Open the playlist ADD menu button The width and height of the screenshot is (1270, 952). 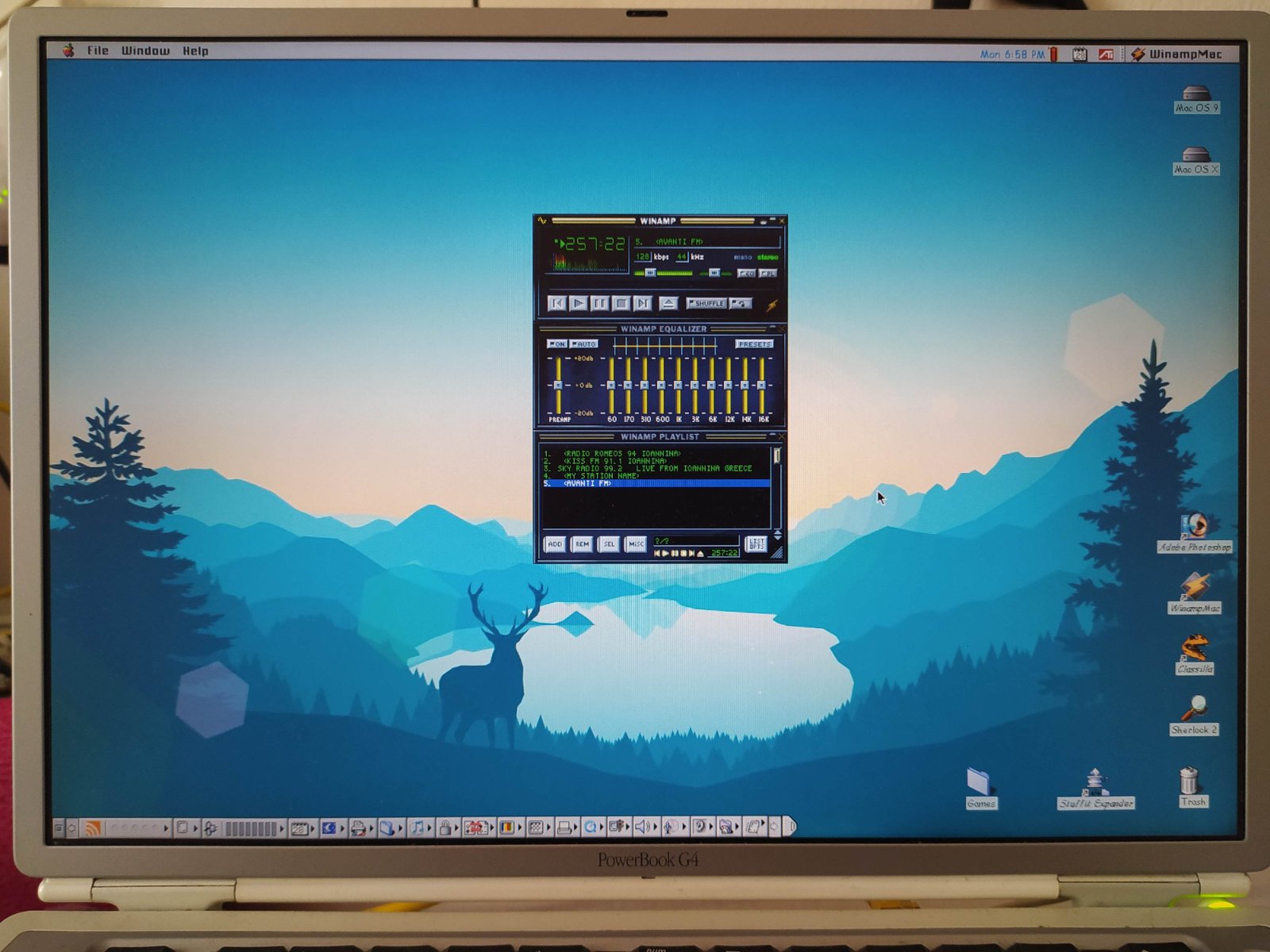(555, 544)
